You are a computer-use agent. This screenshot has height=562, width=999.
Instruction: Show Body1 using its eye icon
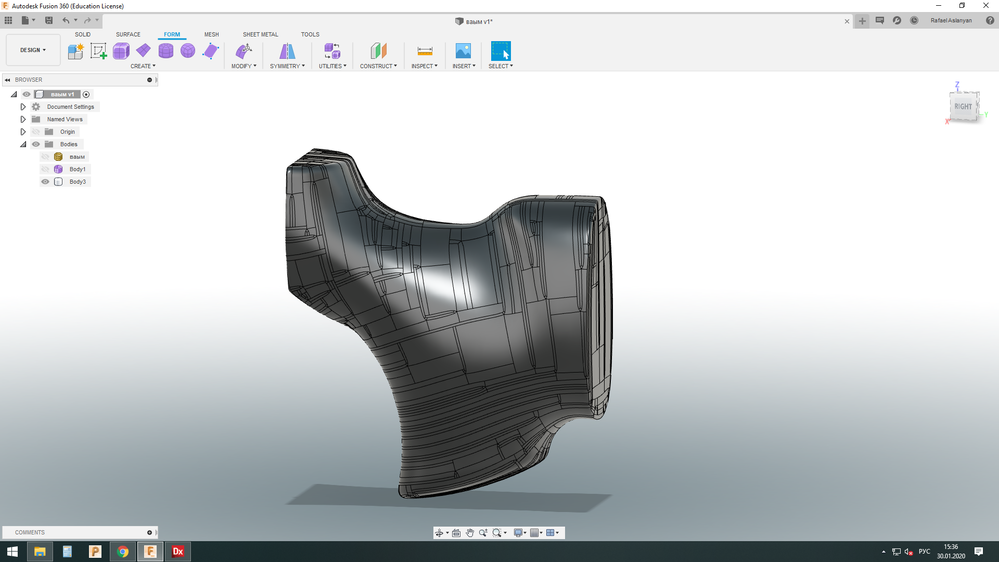45,169
